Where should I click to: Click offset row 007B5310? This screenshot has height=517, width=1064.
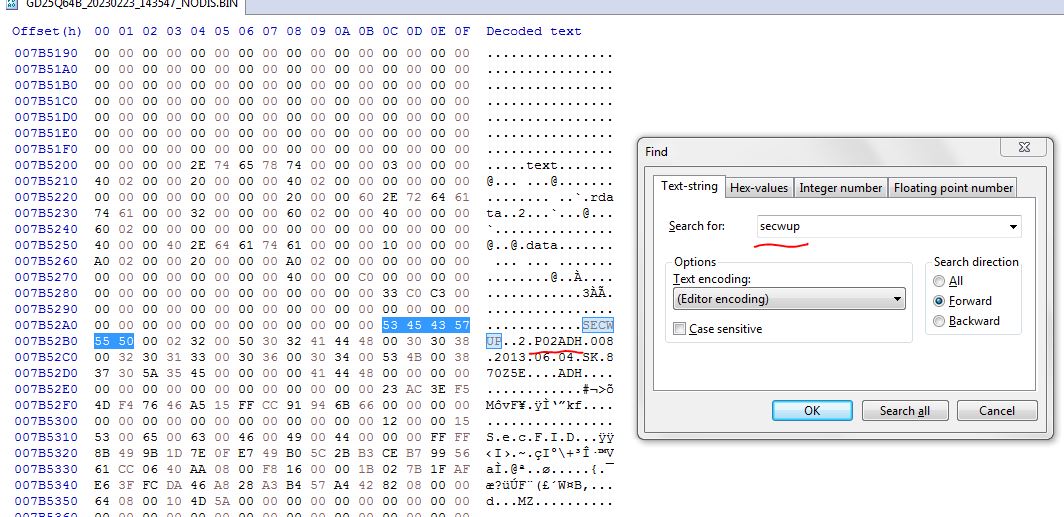click(x=46, y=437)
